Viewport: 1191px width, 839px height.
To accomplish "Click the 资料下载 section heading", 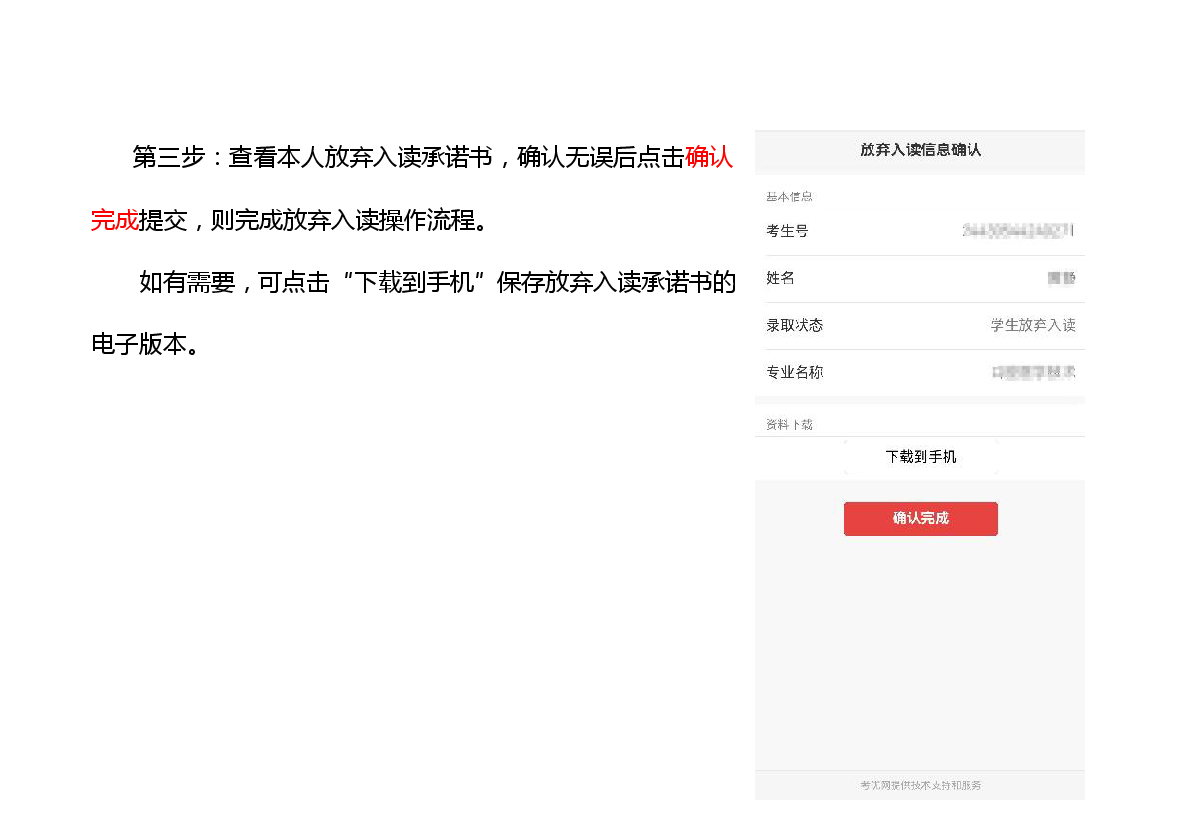I will [x=789, y=425].
